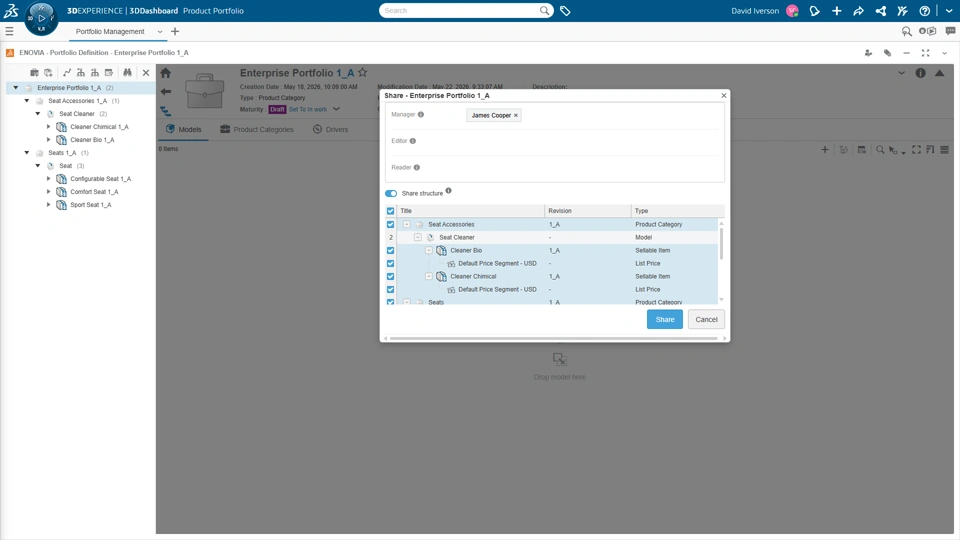This screenshot has width=960, height=540.
Task: Click the widget tag icon in the ENOVIA header
Action: pos(887,53)
